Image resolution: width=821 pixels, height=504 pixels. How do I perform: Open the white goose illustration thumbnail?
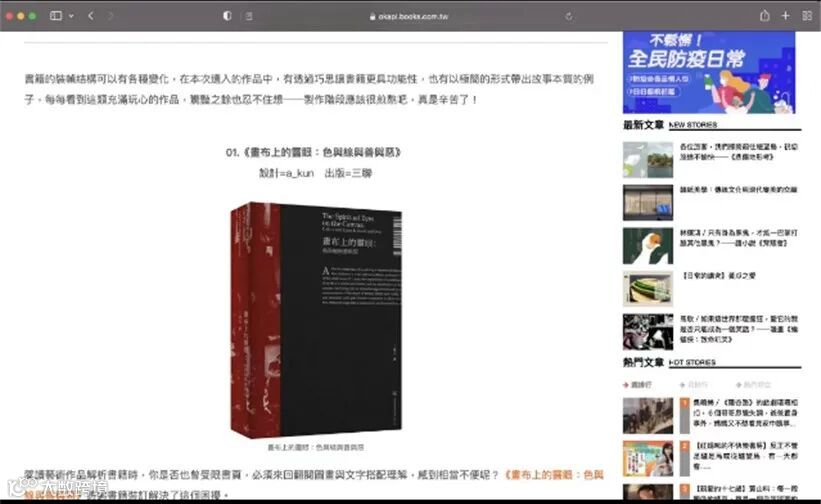click(648, 245)
